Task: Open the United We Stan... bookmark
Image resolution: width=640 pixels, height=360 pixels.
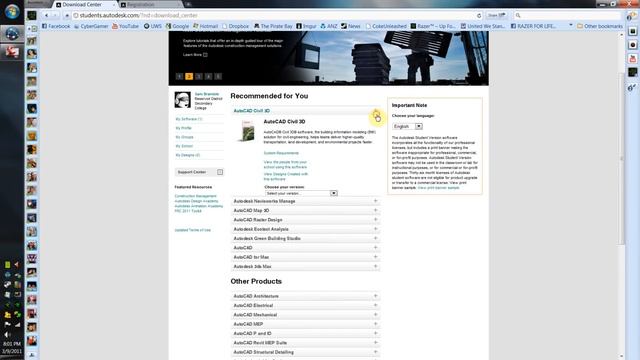Action: 483,26
